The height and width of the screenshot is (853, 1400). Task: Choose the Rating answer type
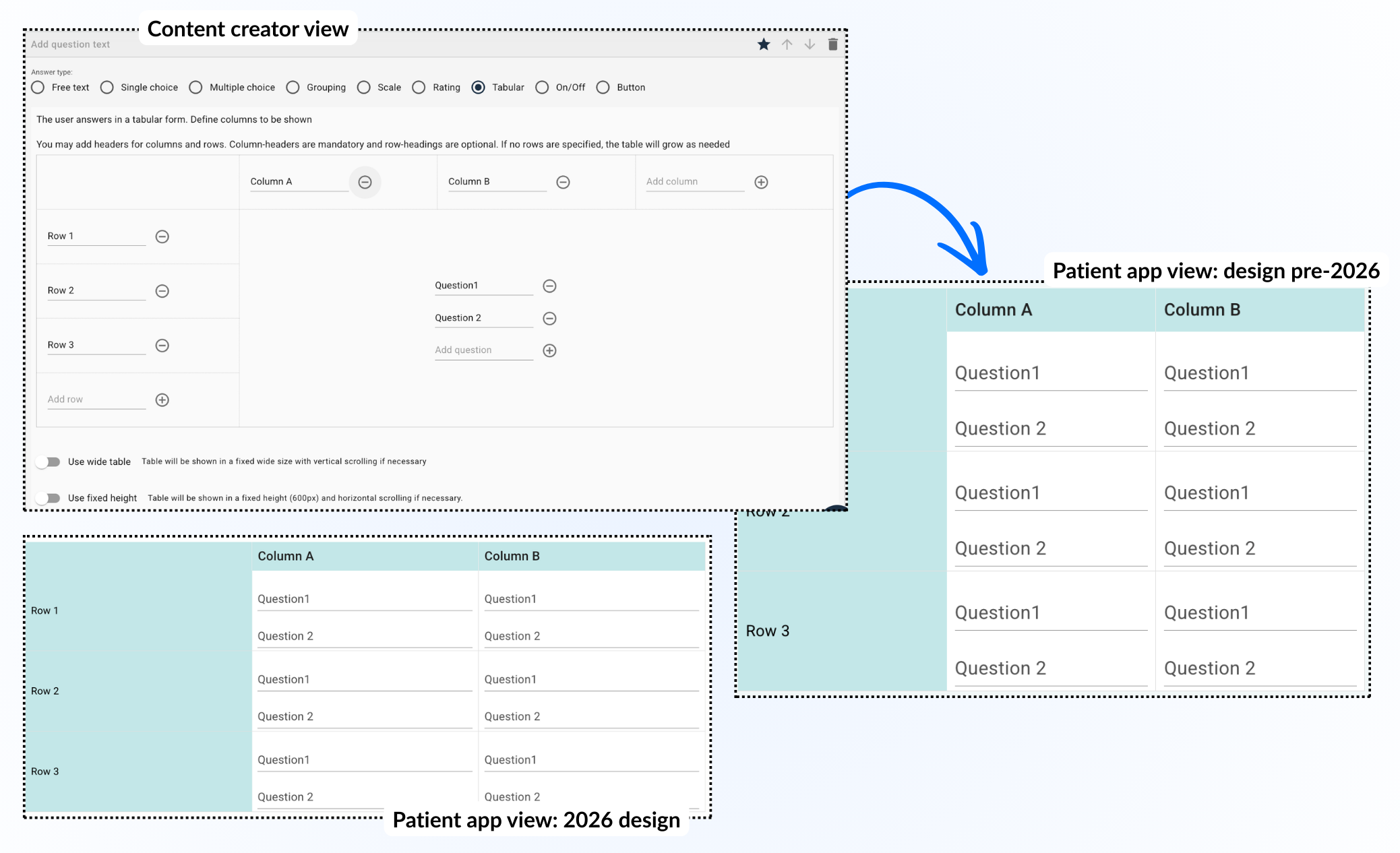click(x=419, y=88)
